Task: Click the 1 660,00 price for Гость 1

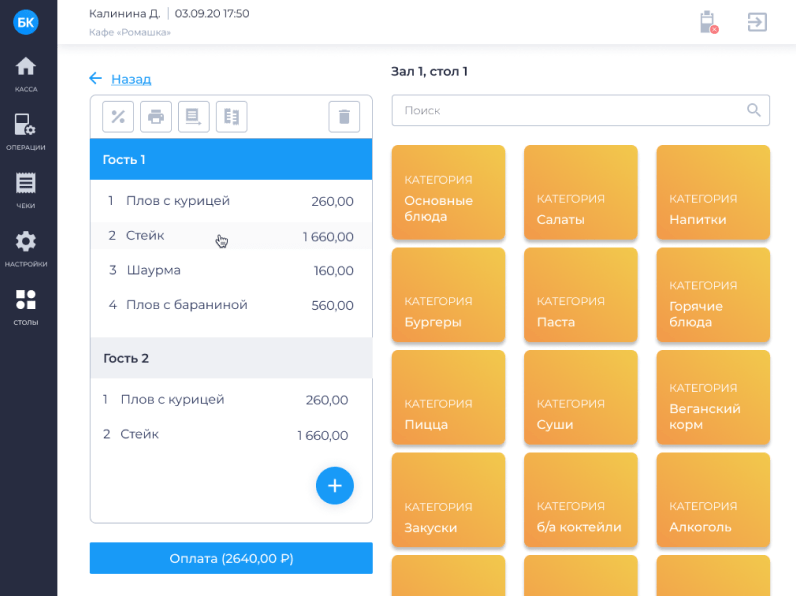Action: 328,237
